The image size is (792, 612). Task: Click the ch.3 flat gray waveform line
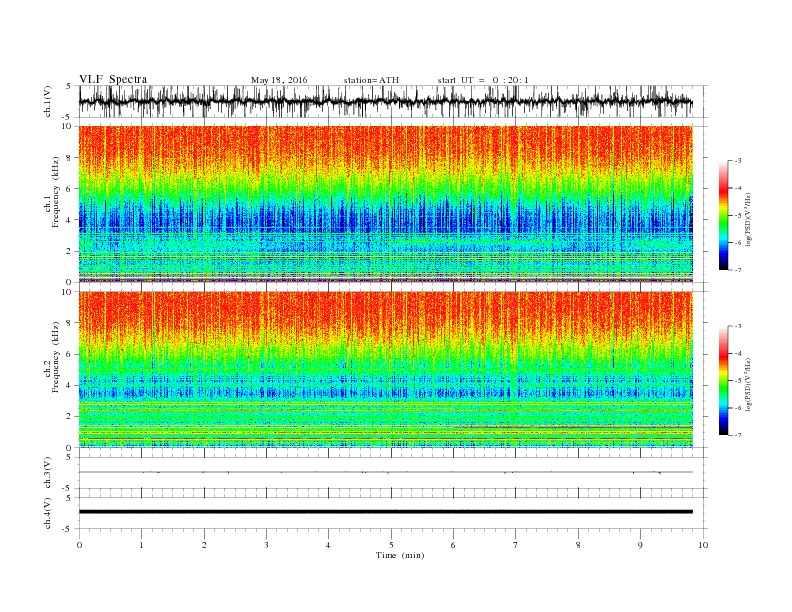pyautogui.click(x=386, y=472)
